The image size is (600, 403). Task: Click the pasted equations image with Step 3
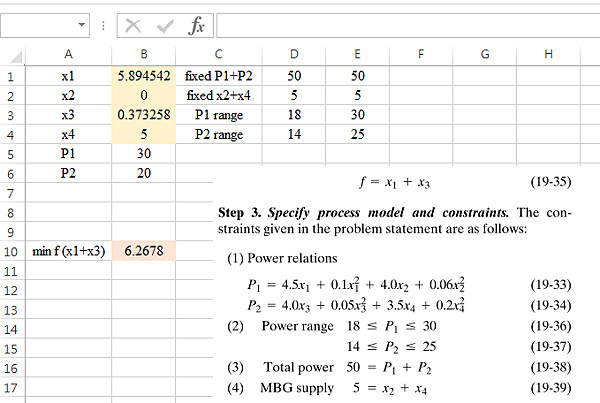[406, 284]
